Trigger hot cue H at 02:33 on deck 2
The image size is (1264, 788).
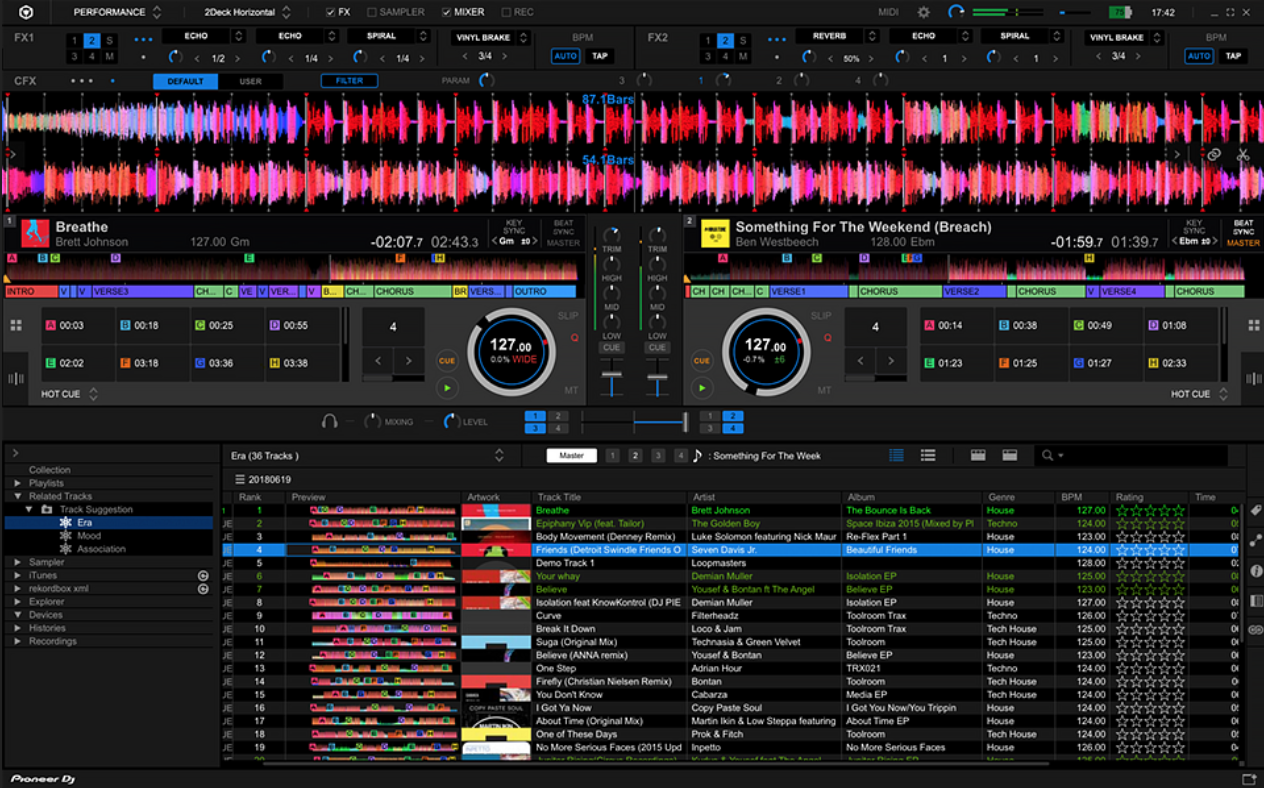coord(1182,363)
